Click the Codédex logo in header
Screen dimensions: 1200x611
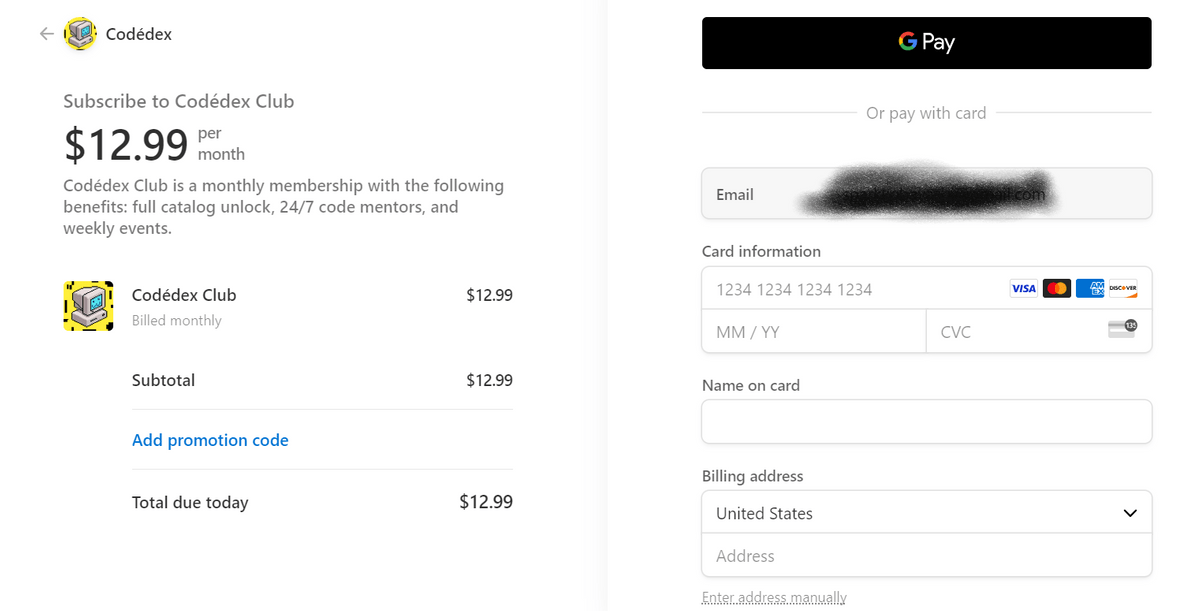(80, 34)
